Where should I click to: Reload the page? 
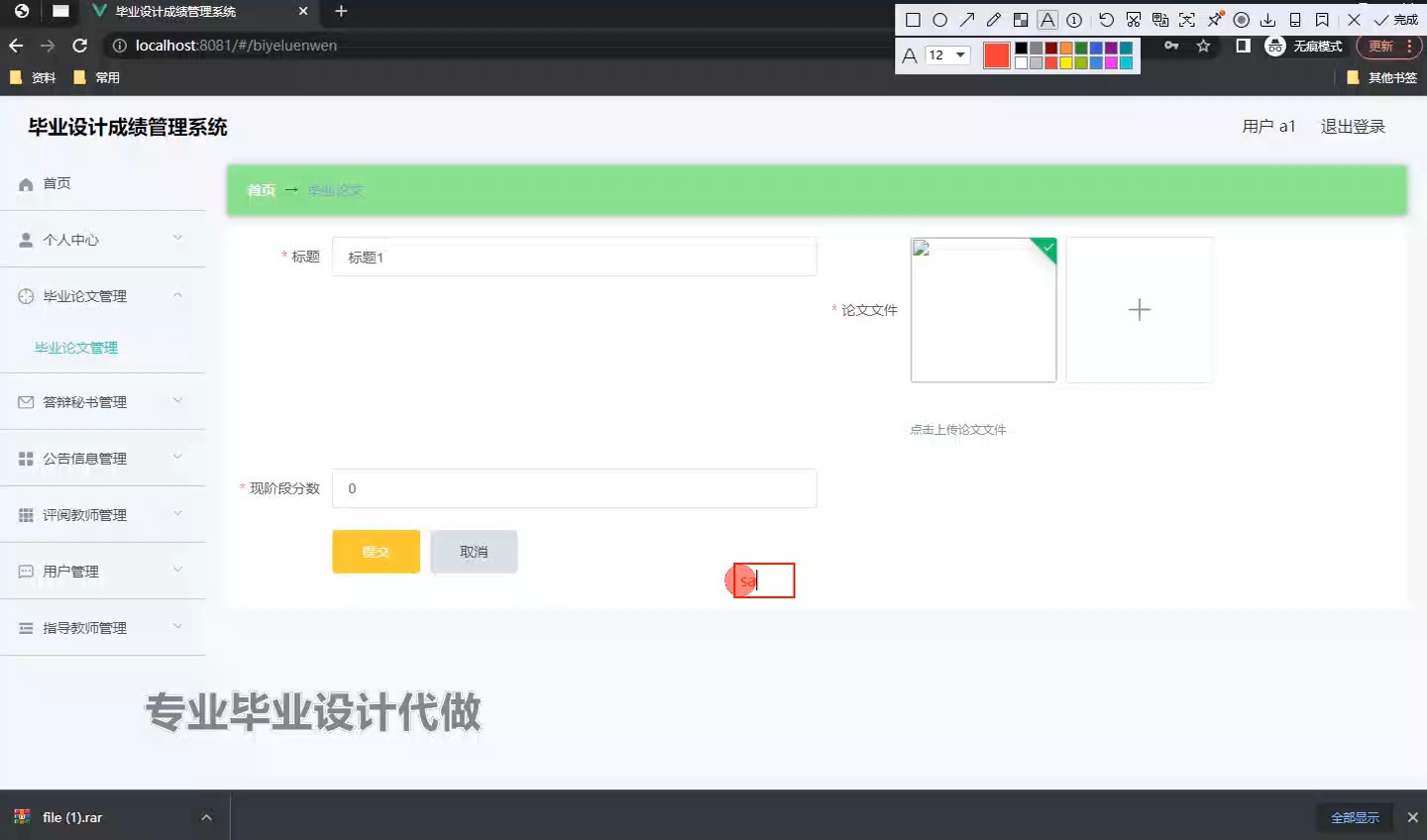tap(80, 46)
